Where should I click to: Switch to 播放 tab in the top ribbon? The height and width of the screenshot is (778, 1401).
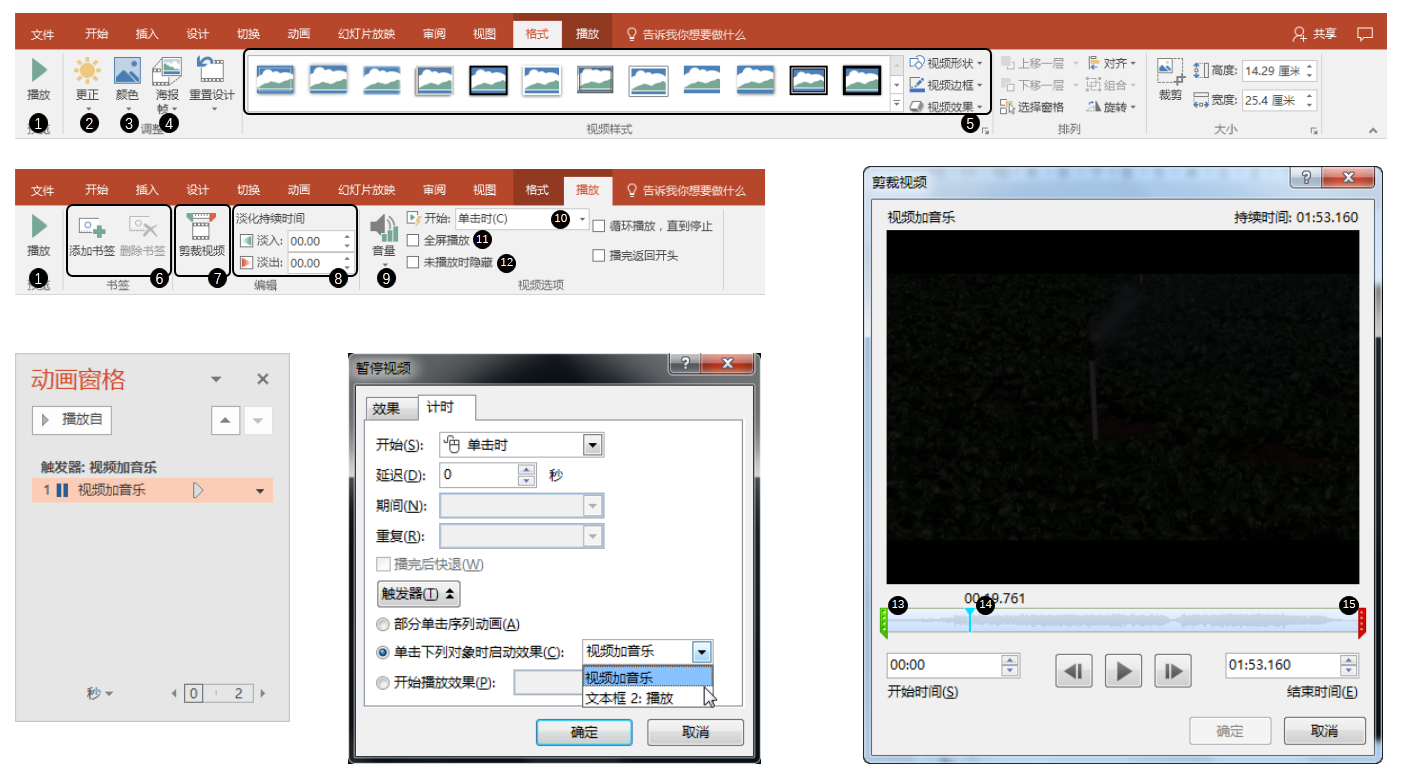point(587,34)
